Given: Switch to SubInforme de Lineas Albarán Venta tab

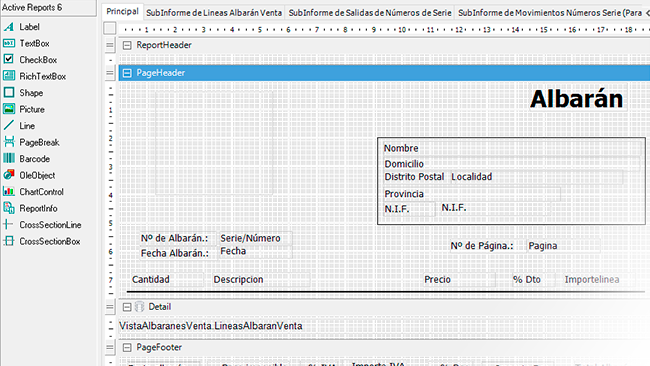Looking at the screenshot, I should click(x=214, y=13).
